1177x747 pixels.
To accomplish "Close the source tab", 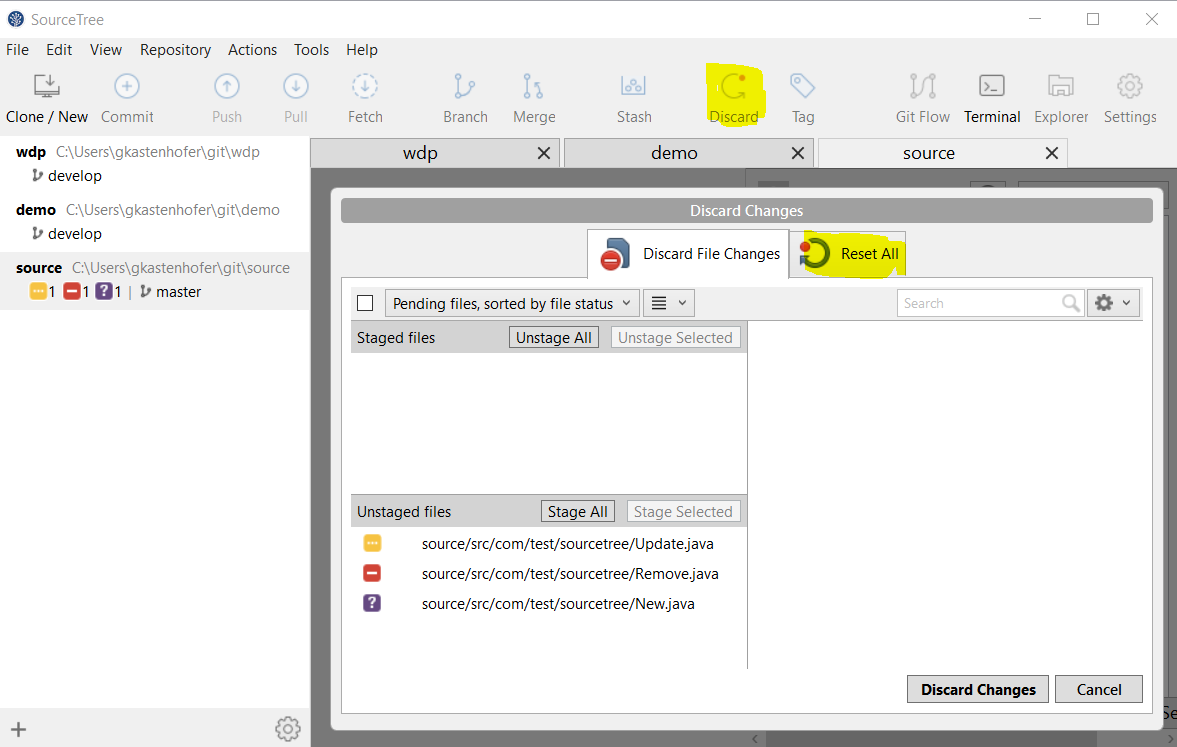I will pyautogui.click(x=1052, y=153).
